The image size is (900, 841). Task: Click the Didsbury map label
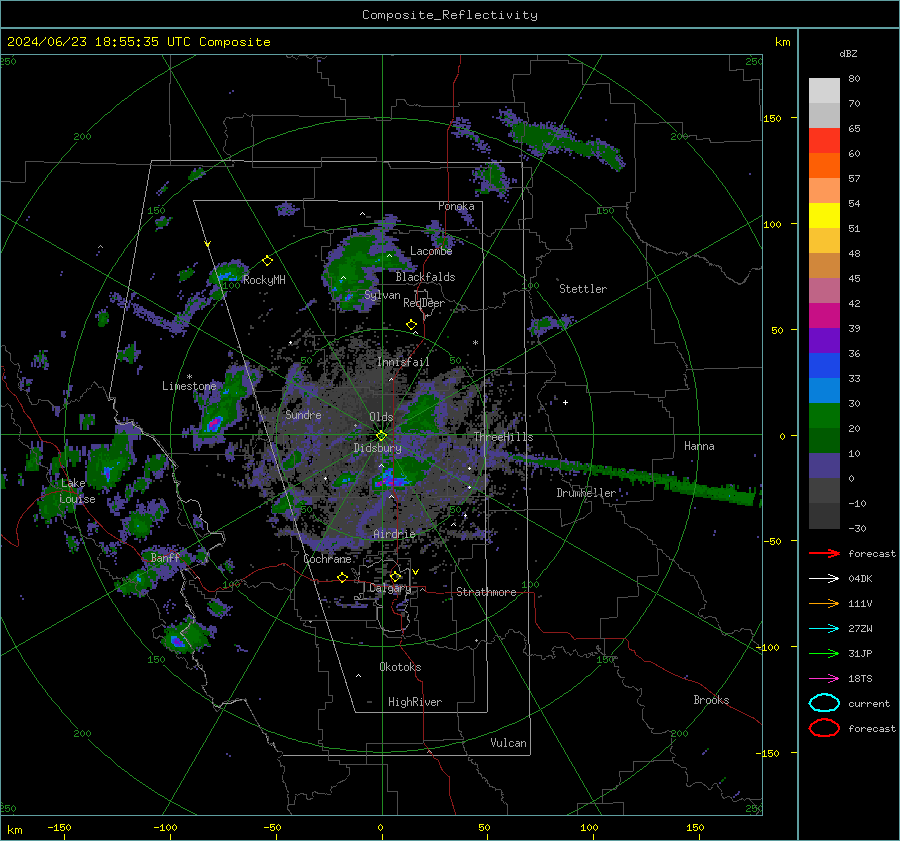(x=377, y=448)
